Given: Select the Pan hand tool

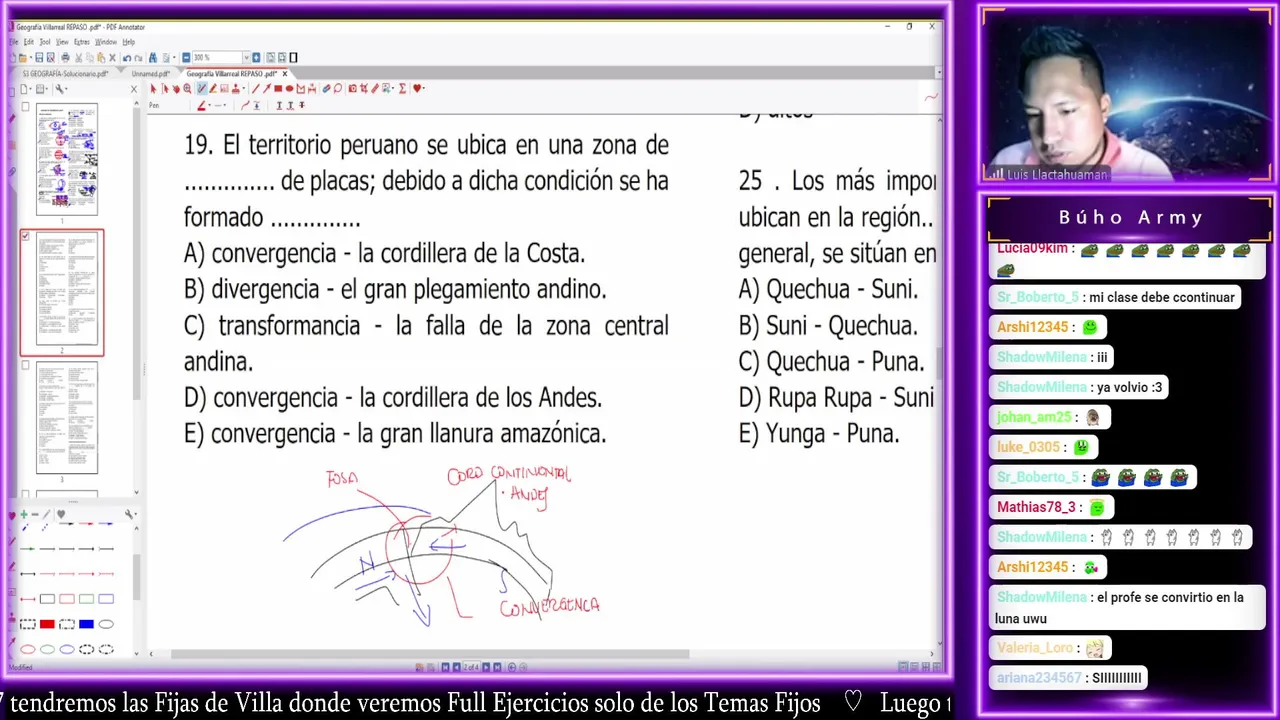Looking at the screenshot, I should click(176, 88).
